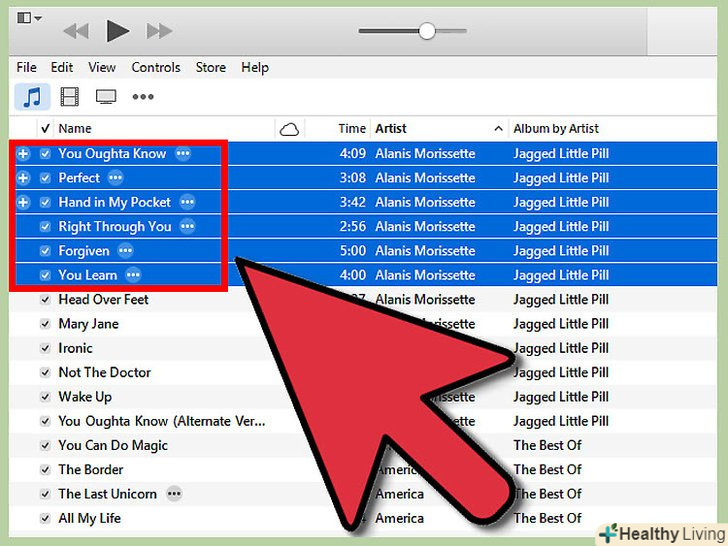728x546 pixels.
Task: Uncheck Right Through You checkbox
Action: click(x=45, y=227)
